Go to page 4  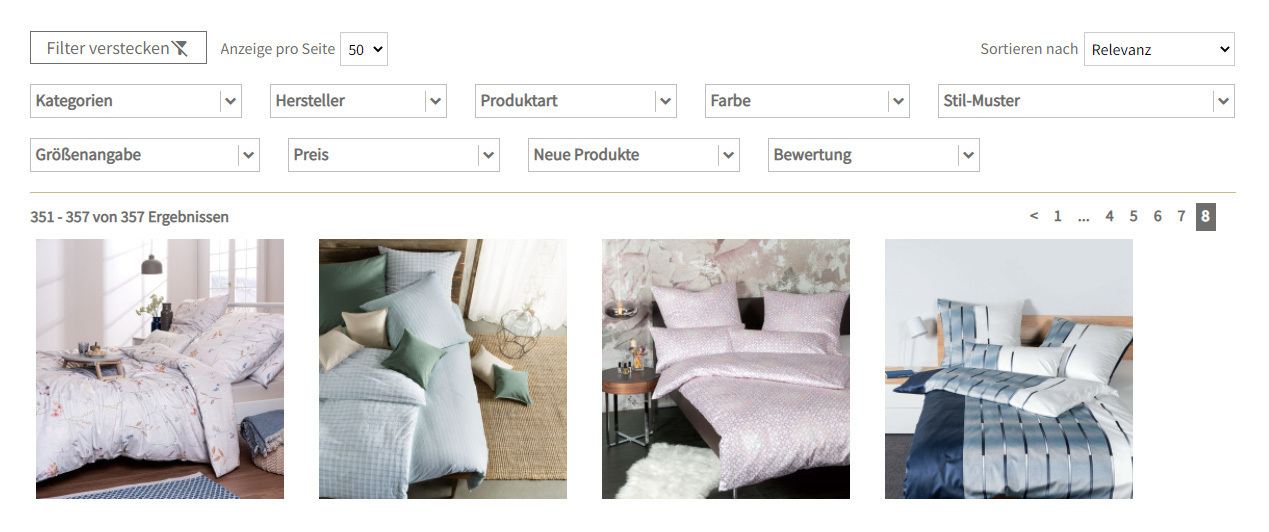(1109, 216)
